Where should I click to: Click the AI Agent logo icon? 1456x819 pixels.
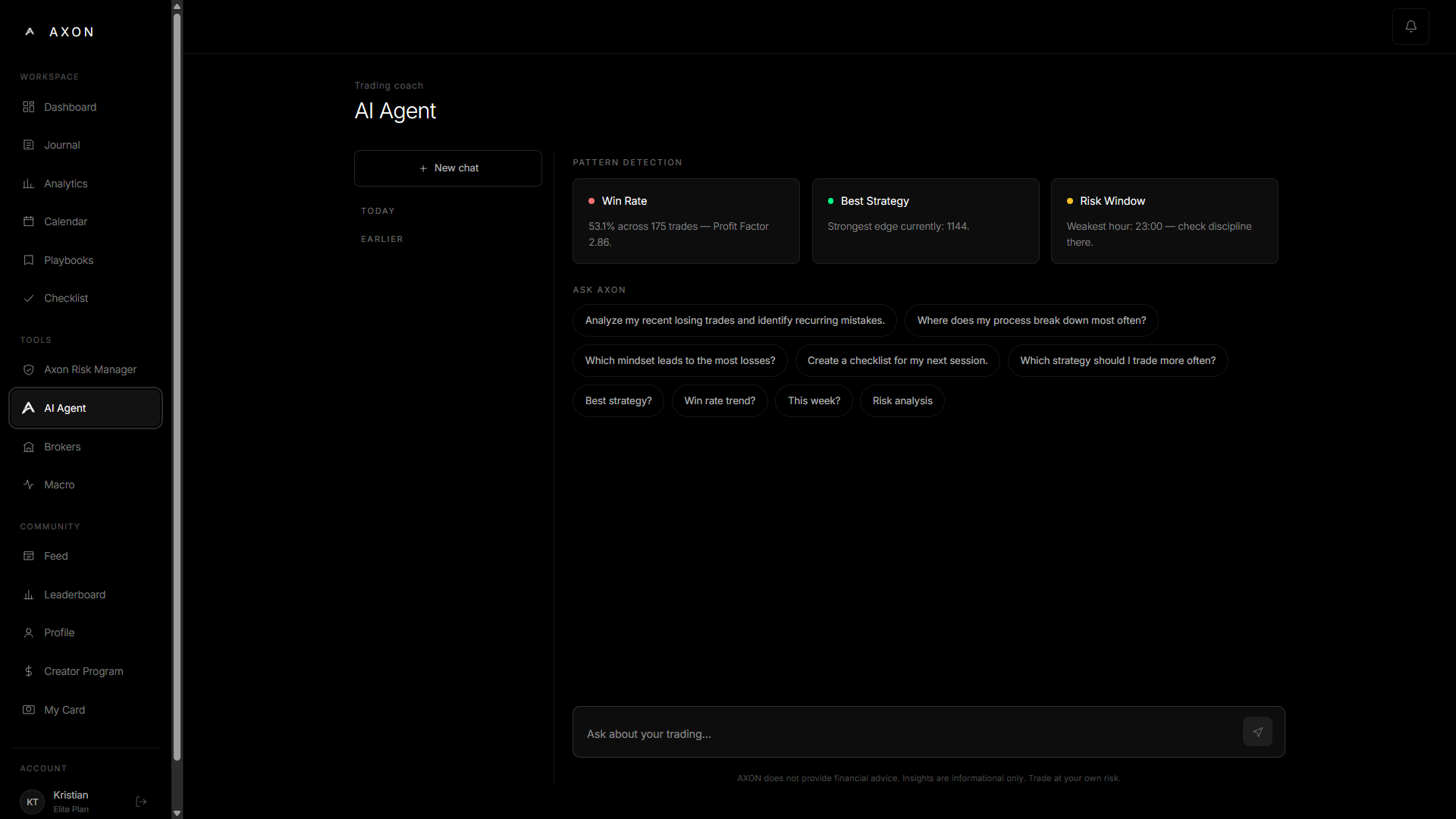[29, 408]
